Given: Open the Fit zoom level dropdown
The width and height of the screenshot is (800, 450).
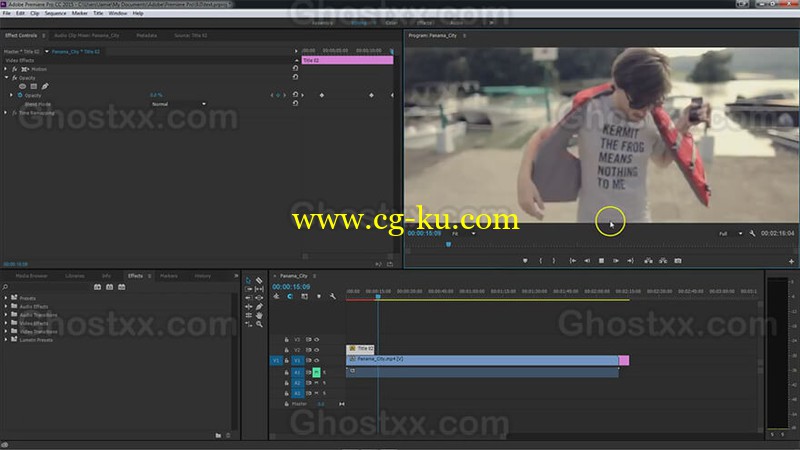Looking at the screenshot, I should 464,234.
